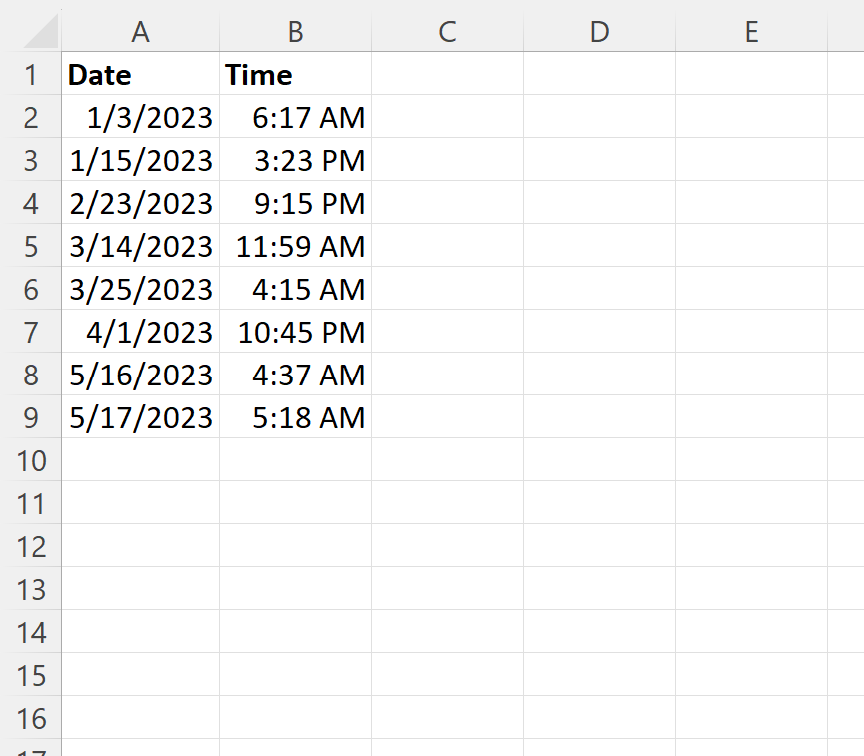This screenshot has height=756, width=864.
Task: Select the empty cell C2
Action: [447, 117]
